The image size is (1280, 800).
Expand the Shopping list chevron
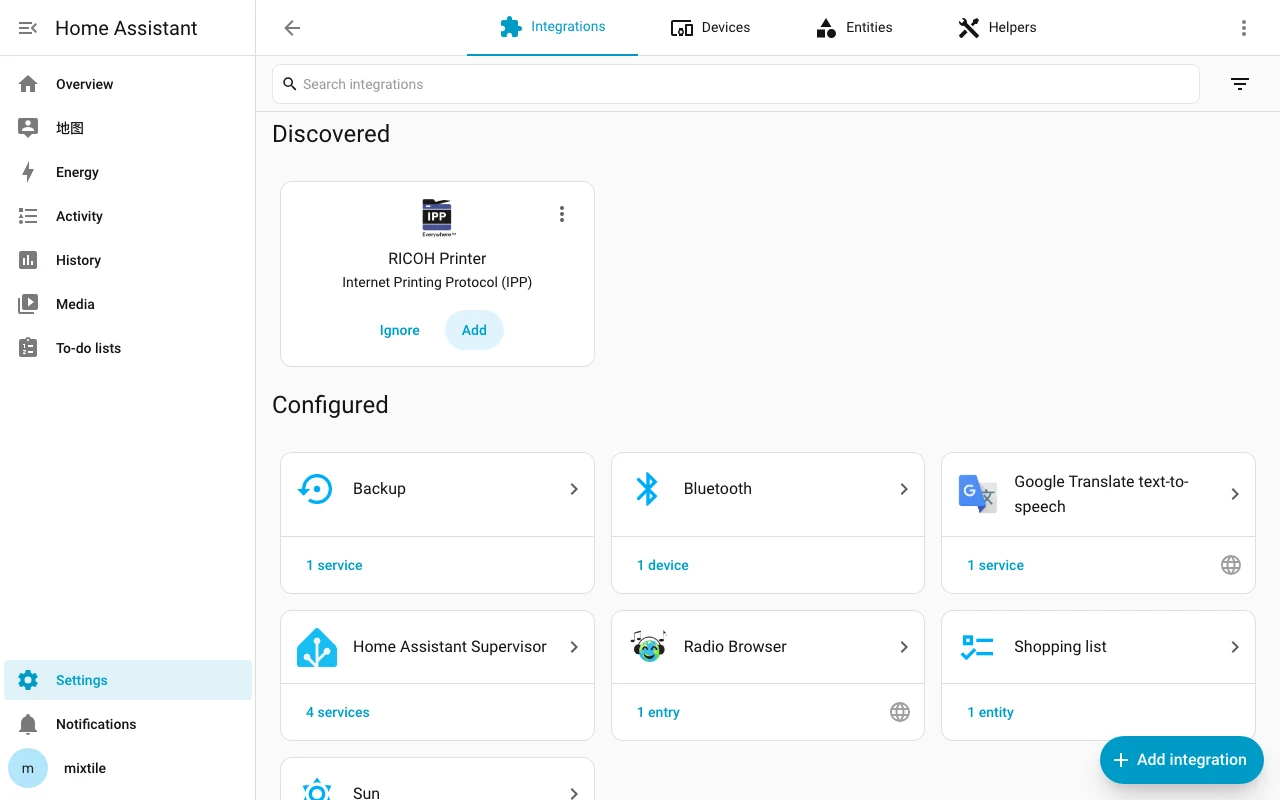pos(1235,647)
